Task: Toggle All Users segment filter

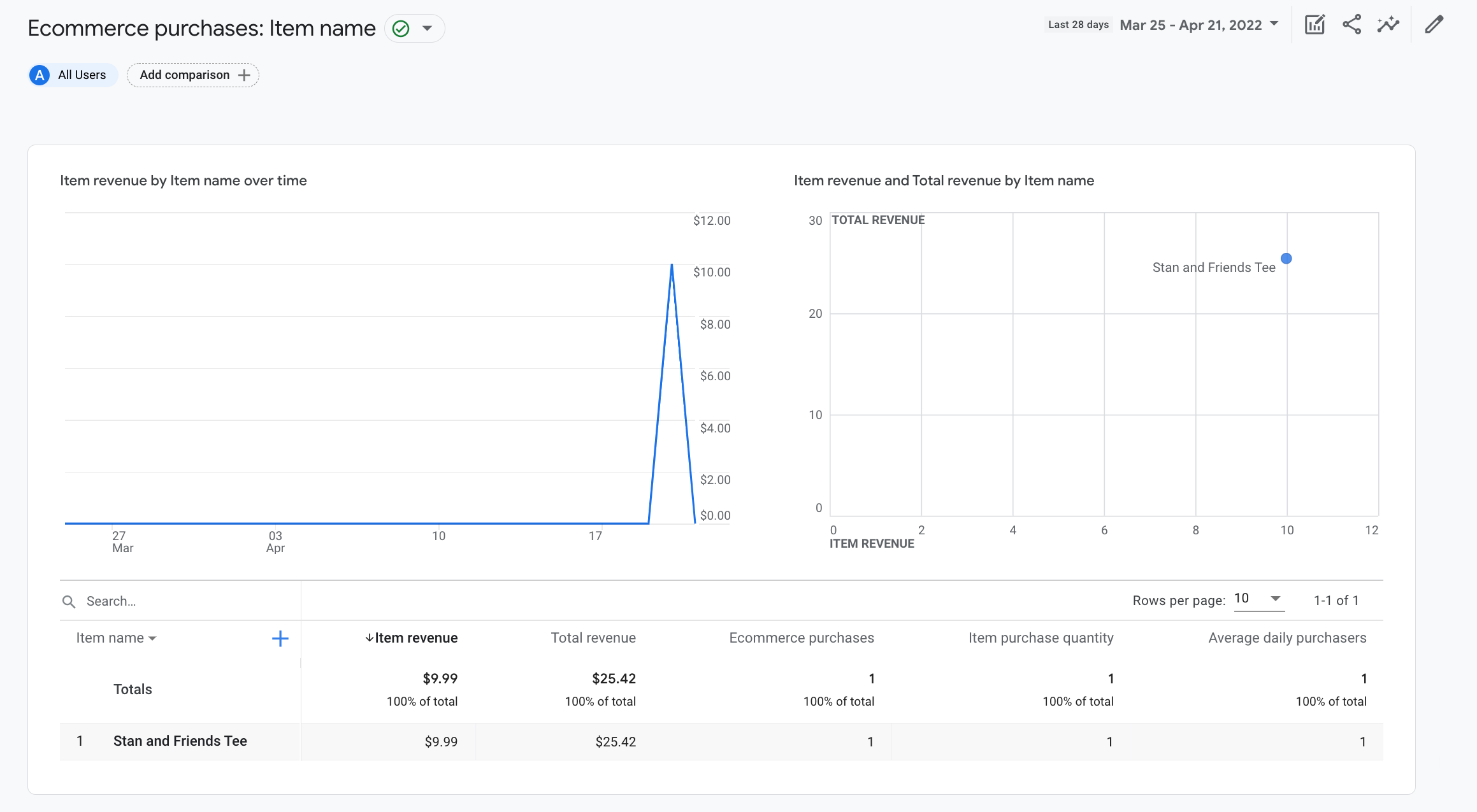Action: tap(70, 75)
